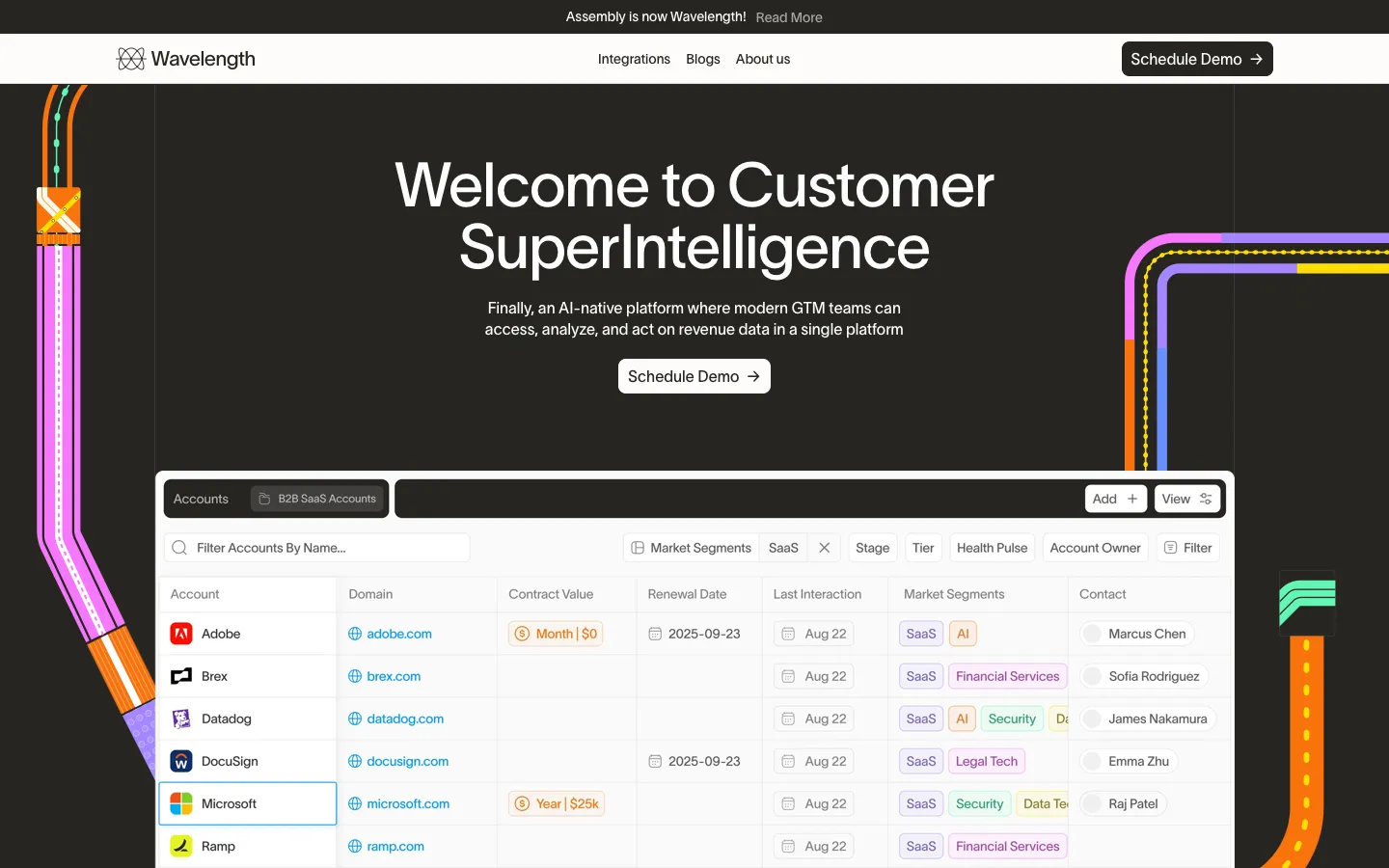
Task: Open the View options menu
Action: point(1187,499)
